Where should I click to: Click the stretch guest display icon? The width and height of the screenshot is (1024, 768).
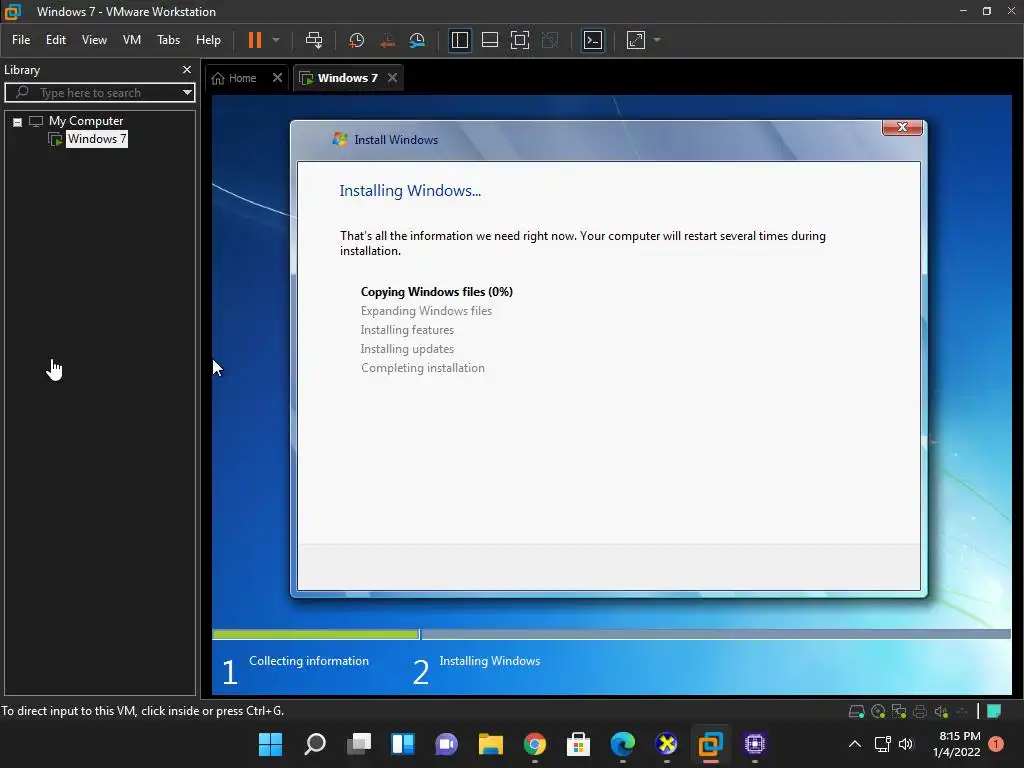[635, 40]
